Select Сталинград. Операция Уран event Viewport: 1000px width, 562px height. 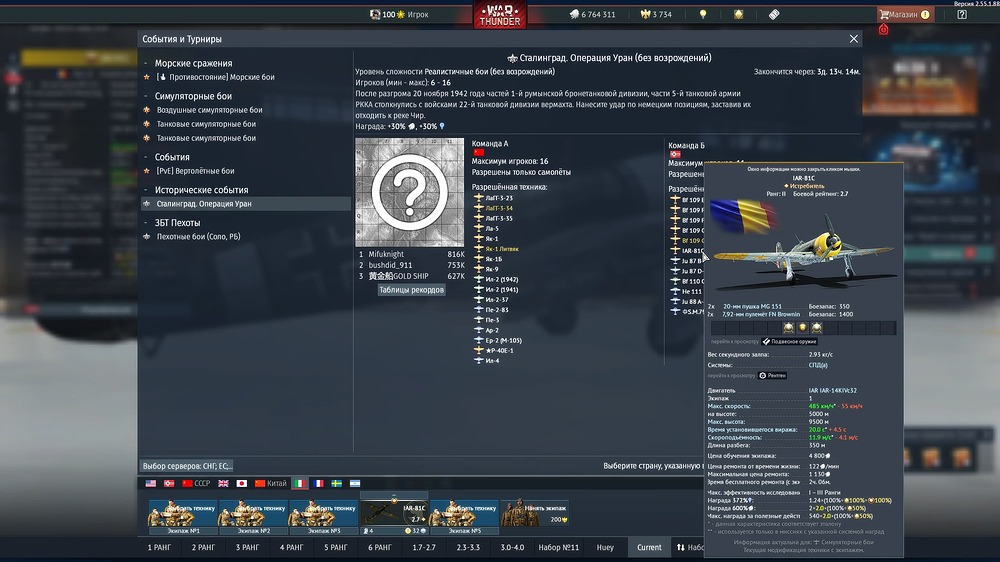[x=246, y=204]
